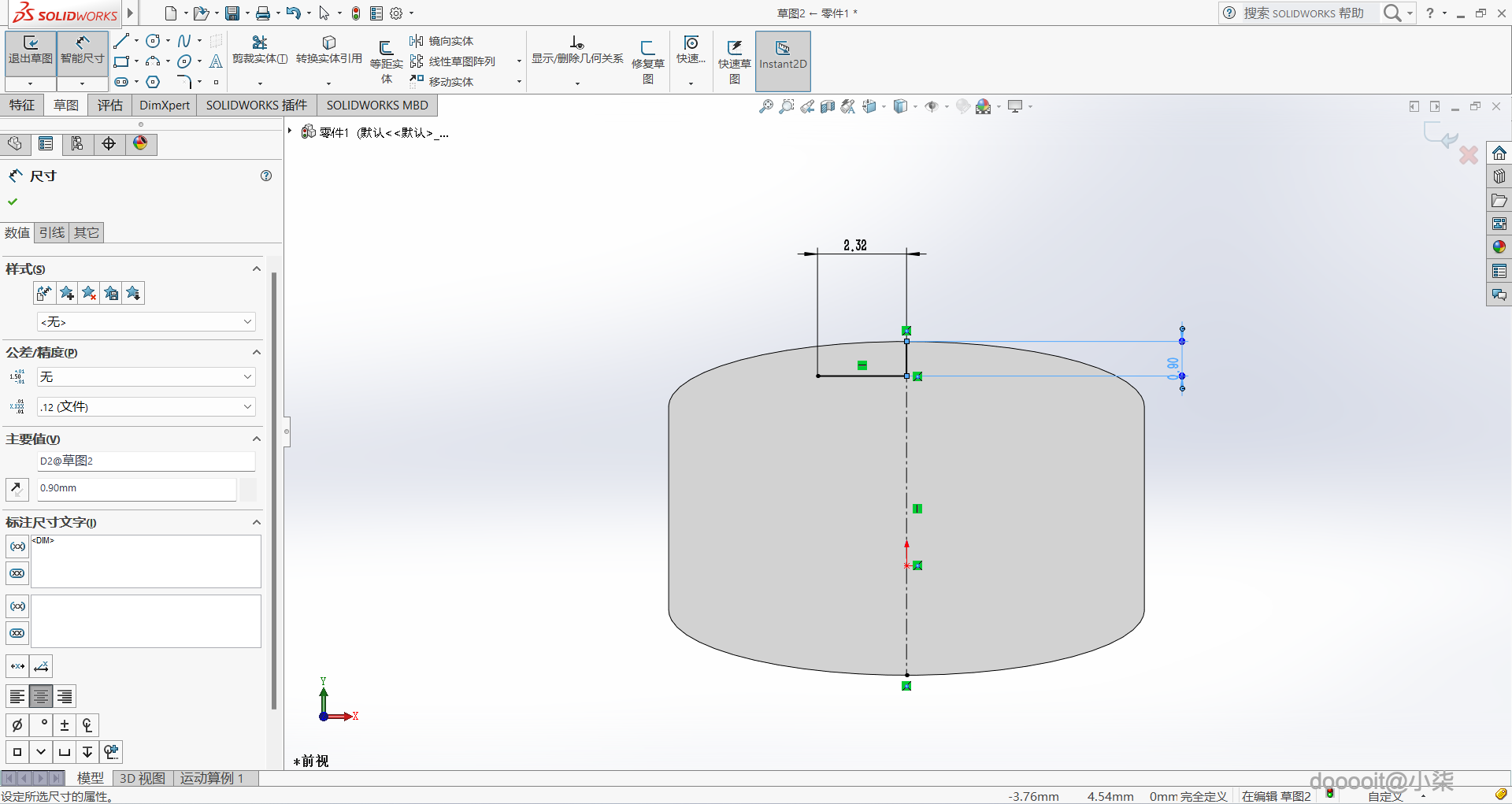The width and height of the screenshot is (1512, 804).
Task: Click the Exit Sketch (退出草图) button
Action: 31,49
